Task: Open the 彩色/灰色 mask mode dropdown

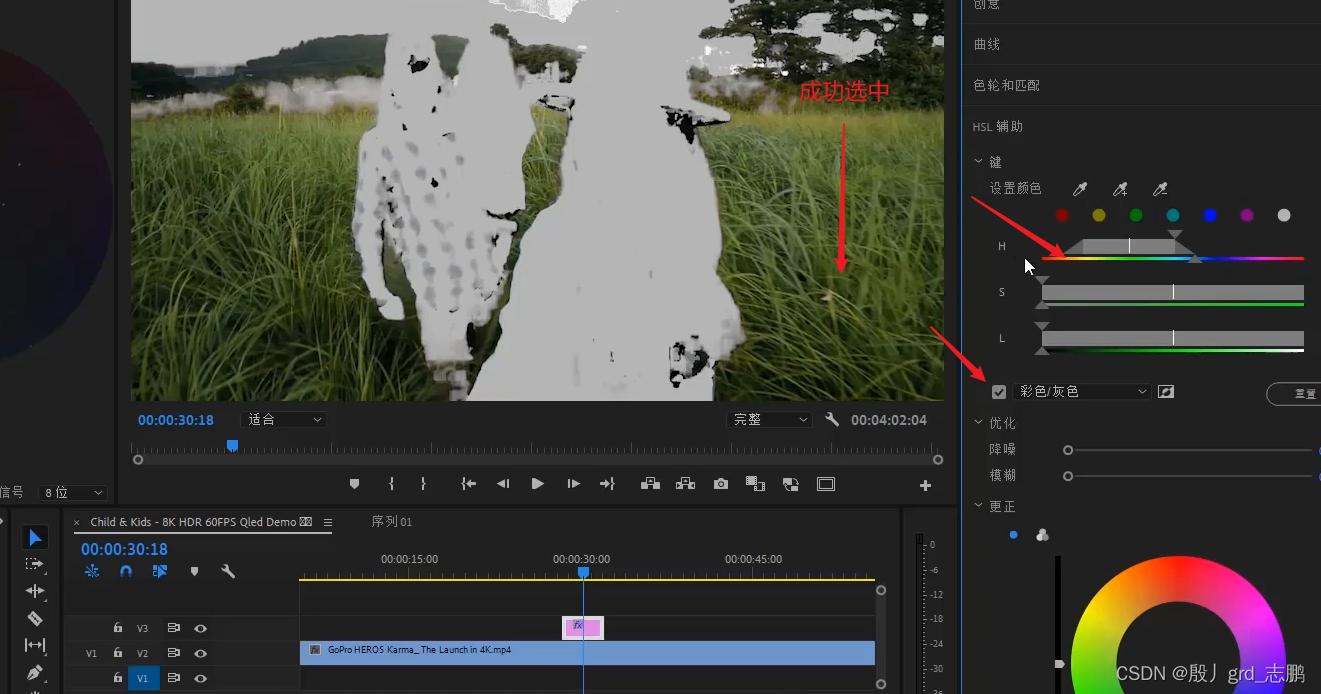Action: (1082, 392)
